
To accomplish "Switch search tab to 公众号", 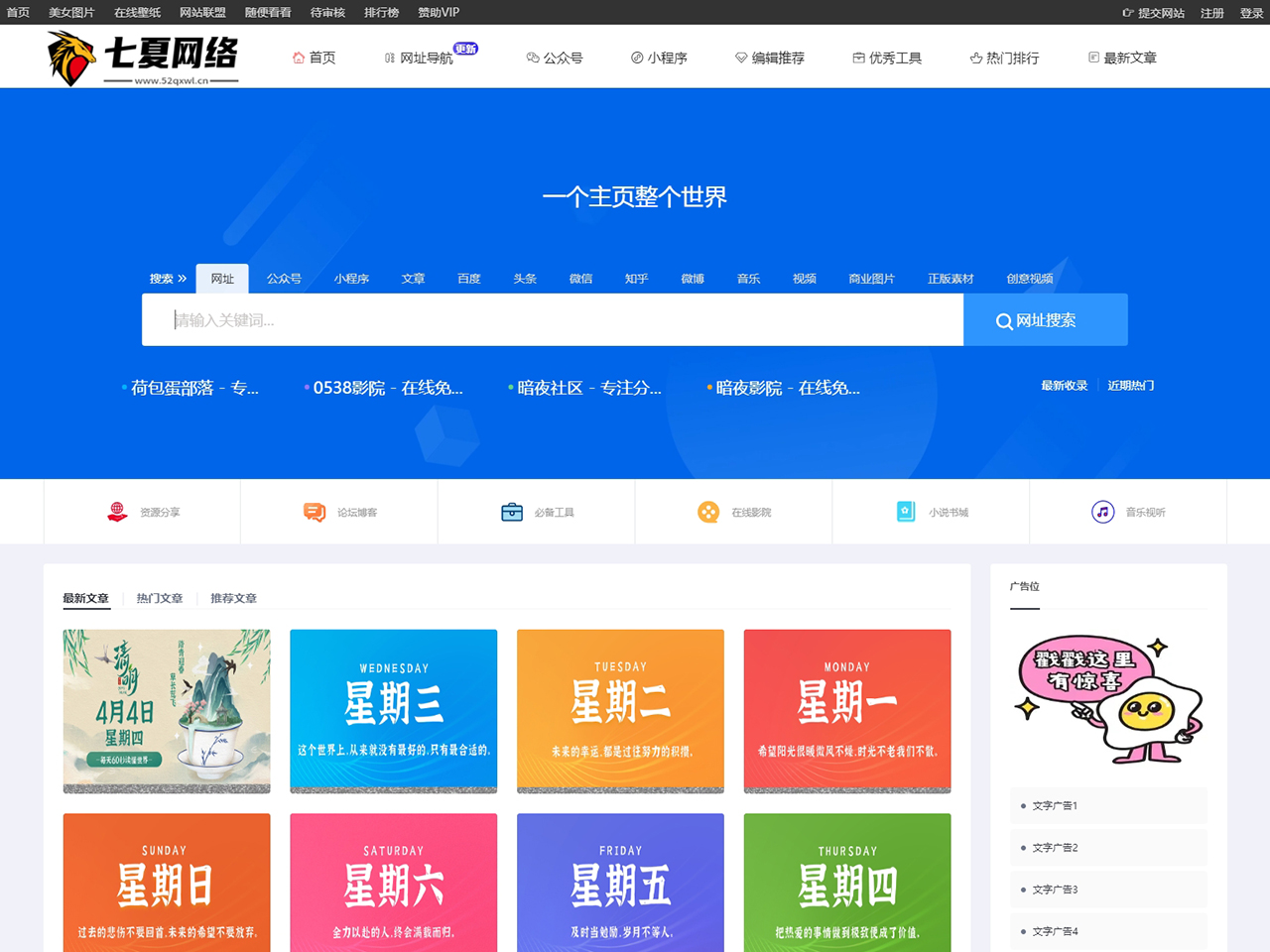I will (x=284, y=279).
